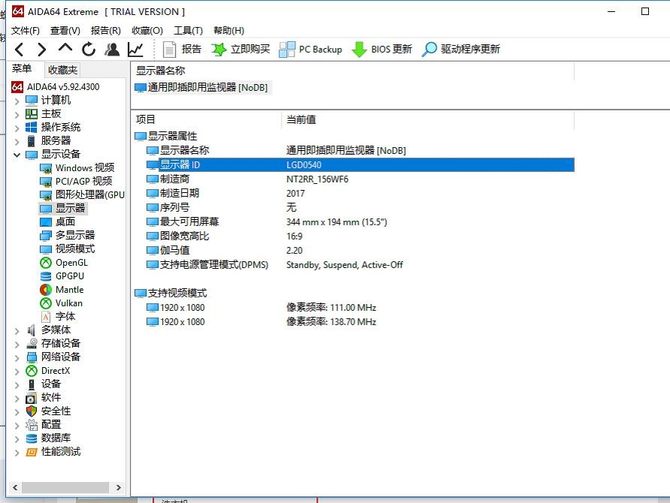Open the graph chart toolbar icon
The height and width of the screenshot is (503, 670).
pyautogui.click(x=135, y=50)
